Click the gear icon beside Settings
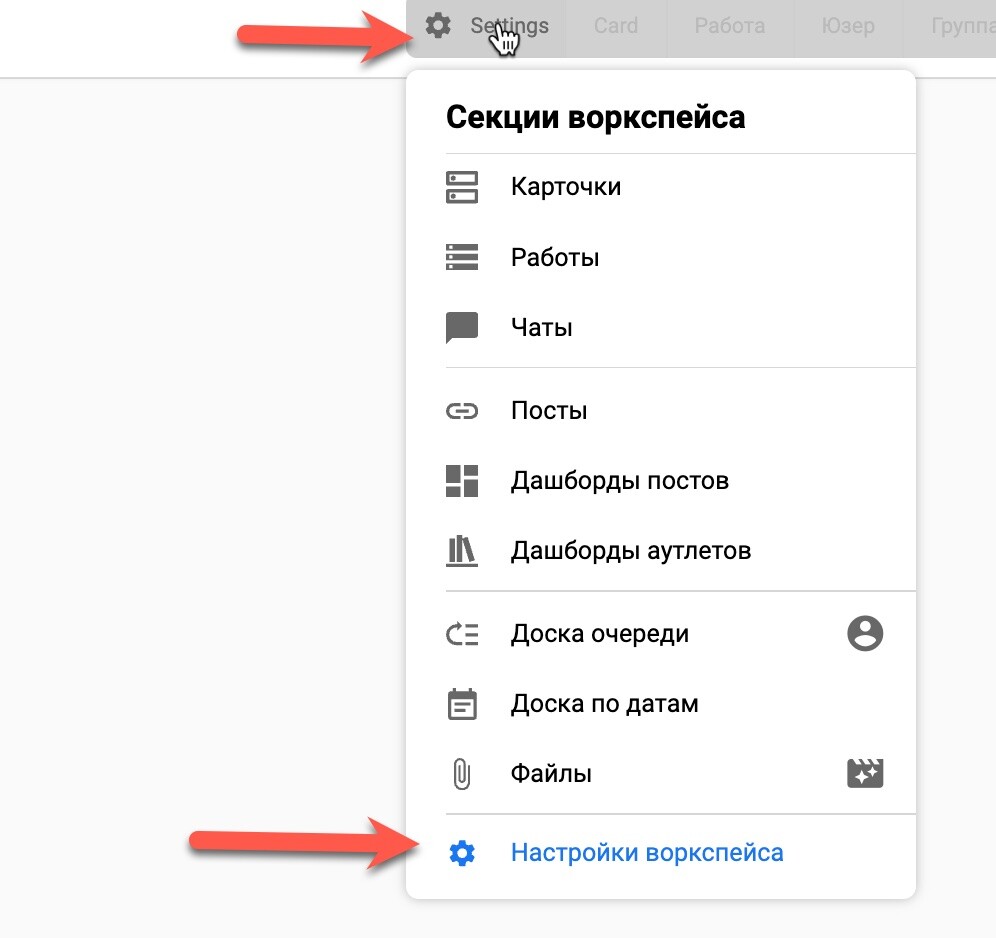Screen dimensions: 996x938 (x=438, y=26)
